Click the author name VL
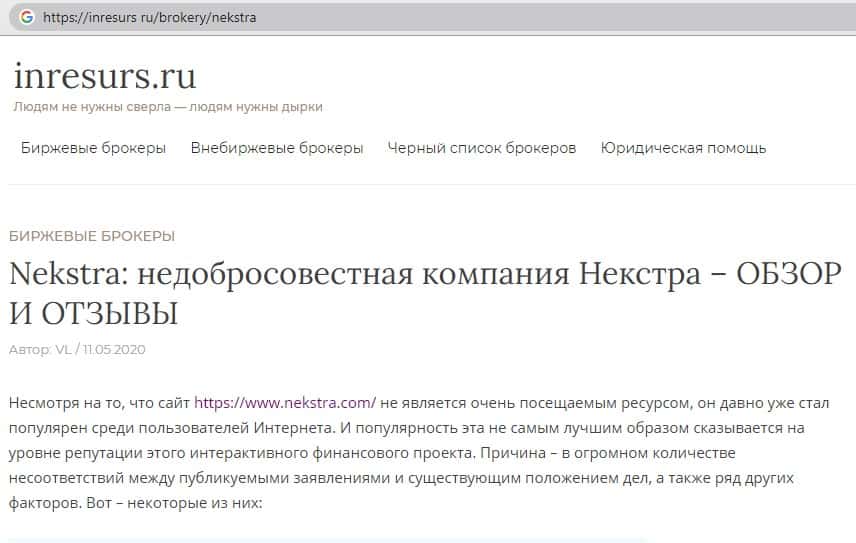This screenshot has width=856, height=543. point(63,349)
